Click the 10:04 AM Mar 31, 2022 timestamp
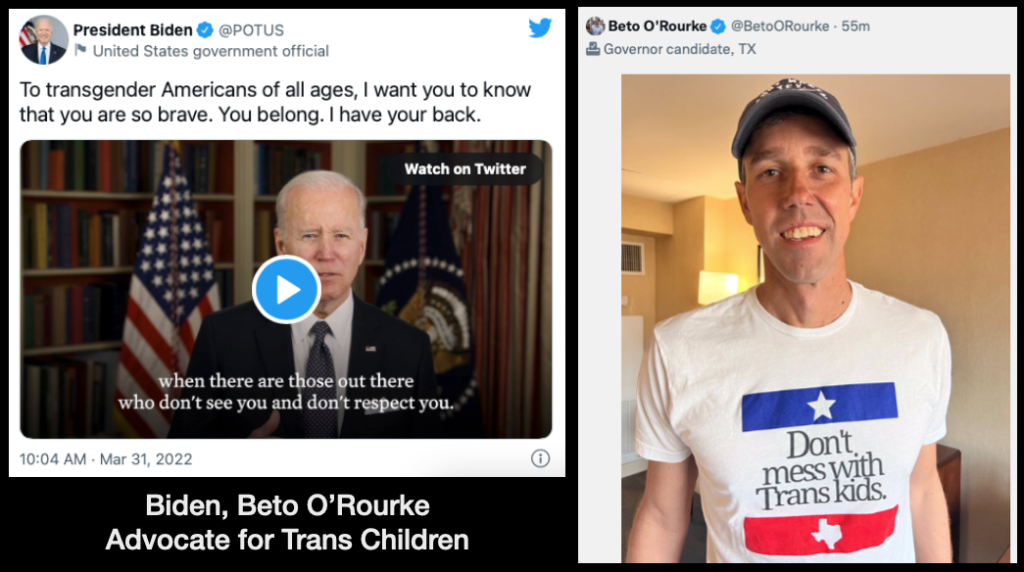The image size is (1024, 572). pyautogui.click(x=106, y=459)
